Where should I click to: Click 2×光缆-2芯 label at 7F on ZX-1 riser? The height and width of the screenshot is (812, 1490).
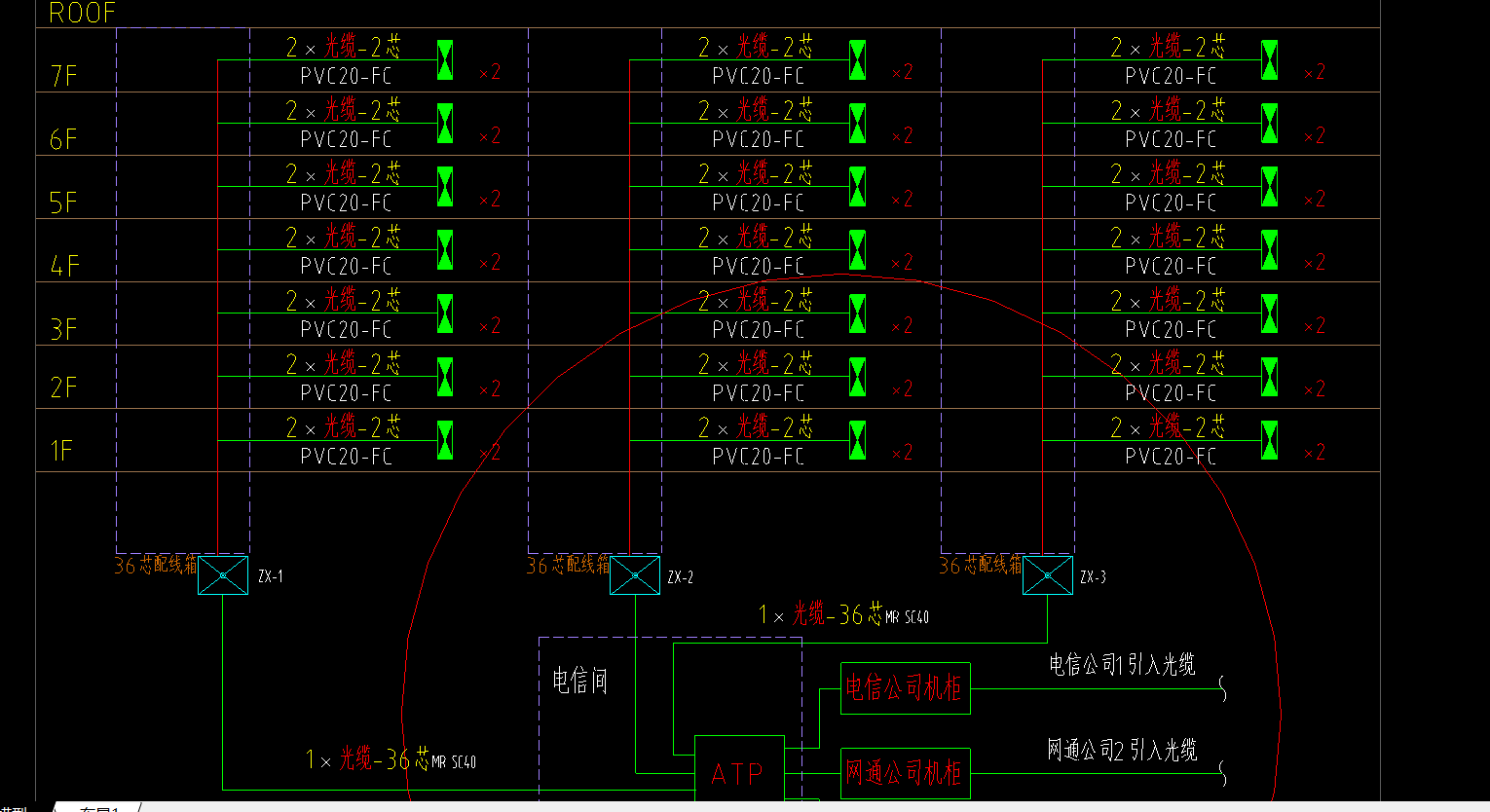[343, 47]
